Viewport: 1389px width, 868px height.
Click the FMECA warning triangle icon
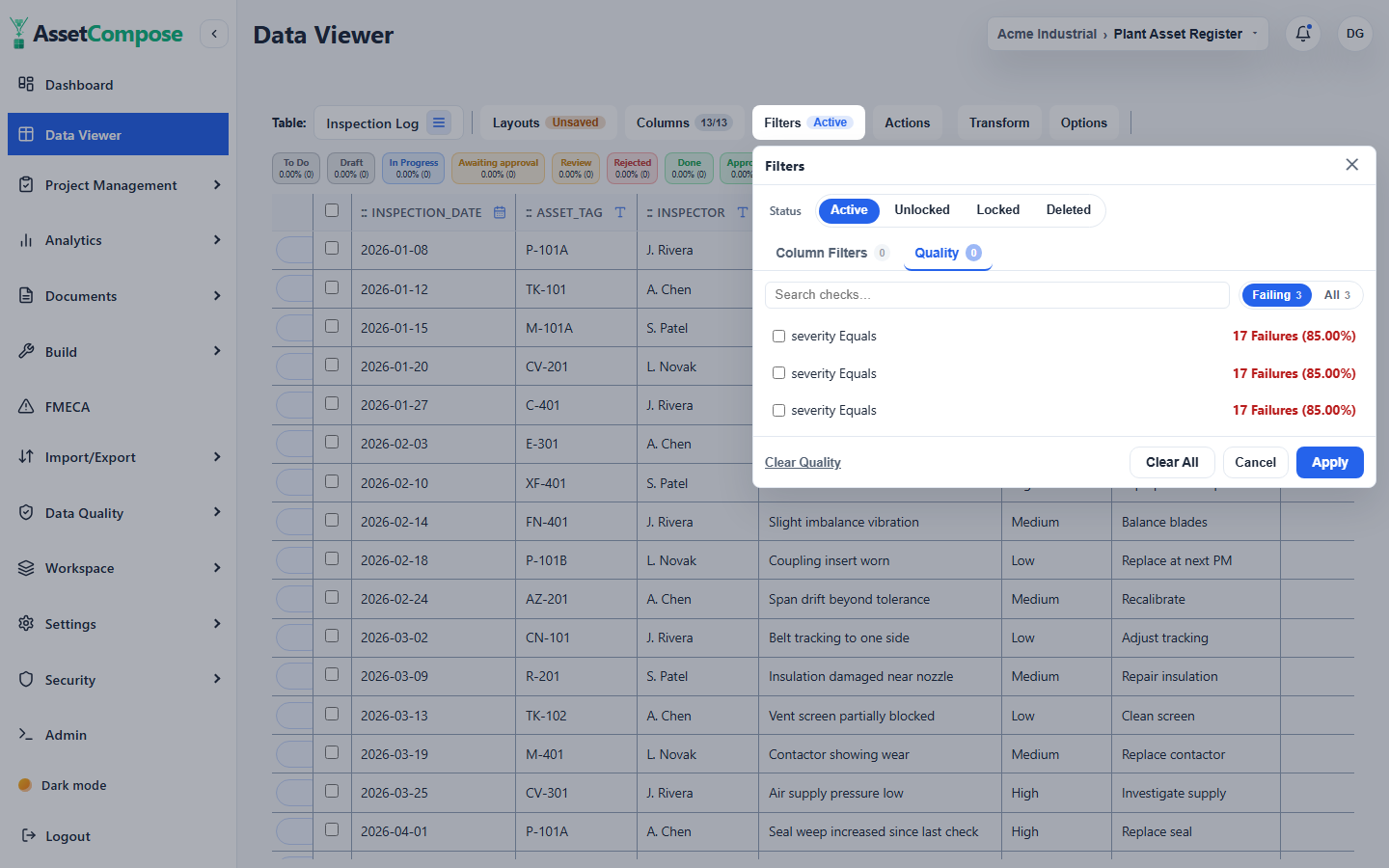pyautogui.click(x=26, y=406)
